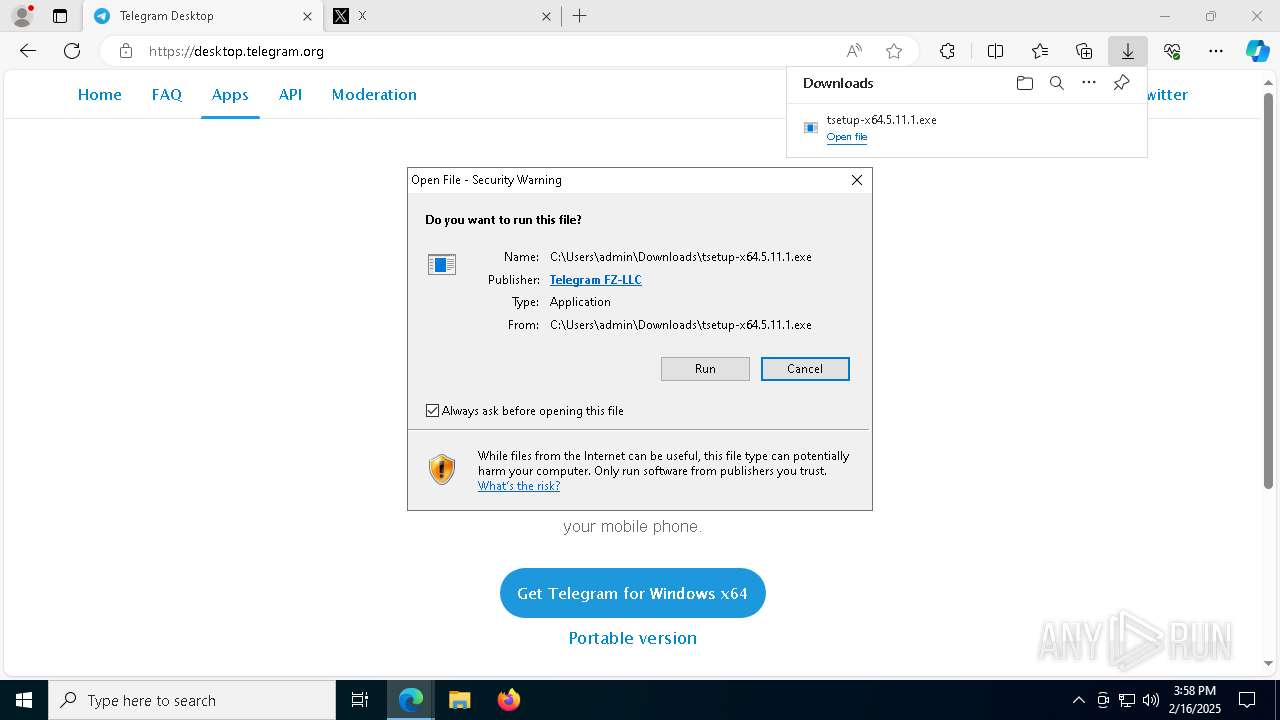The width and height of the screenshot is (1280, 720).
Task: Open the API nav item
Action: click(x=290, y=94)
